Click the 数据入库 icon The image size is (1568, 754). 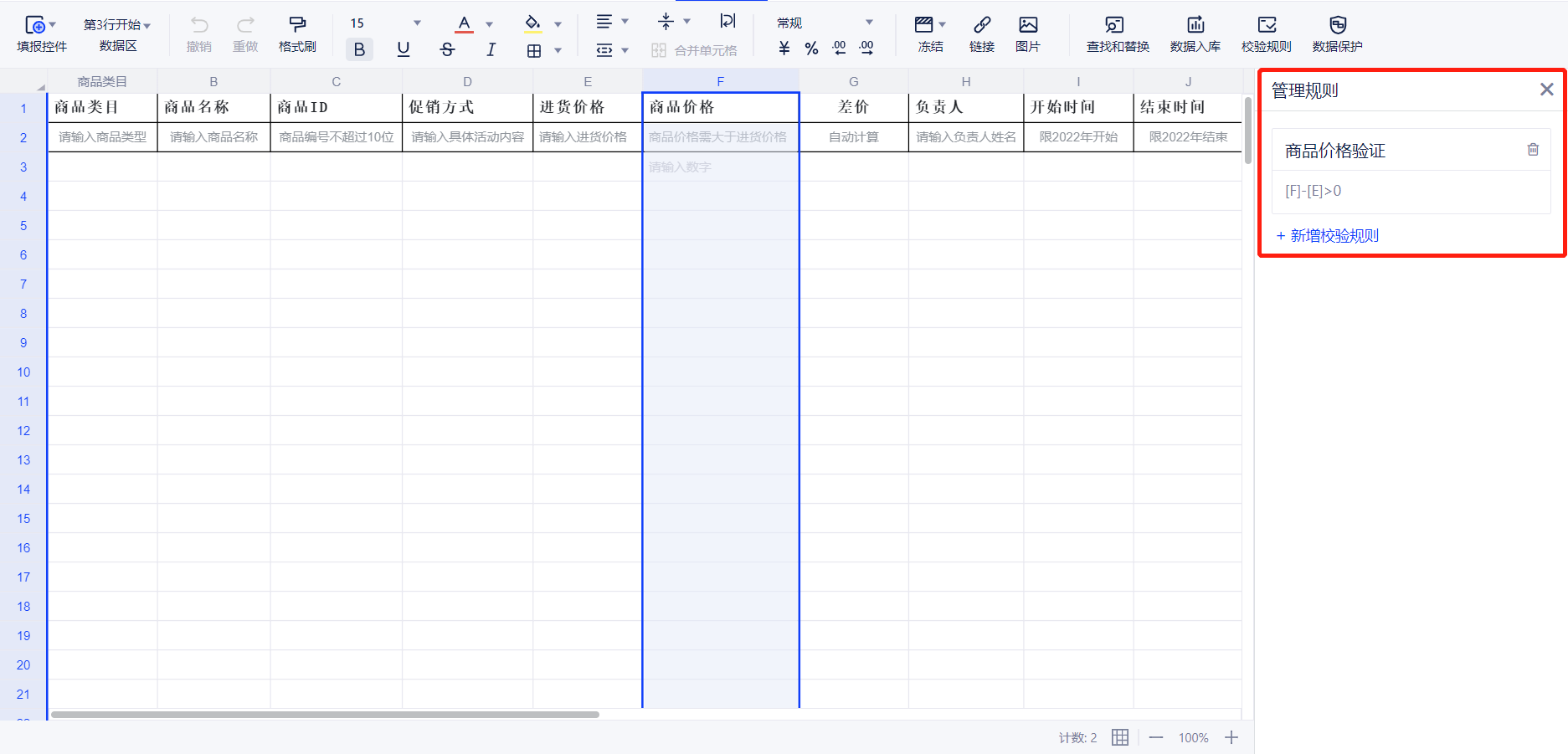tap(1195, 25)
